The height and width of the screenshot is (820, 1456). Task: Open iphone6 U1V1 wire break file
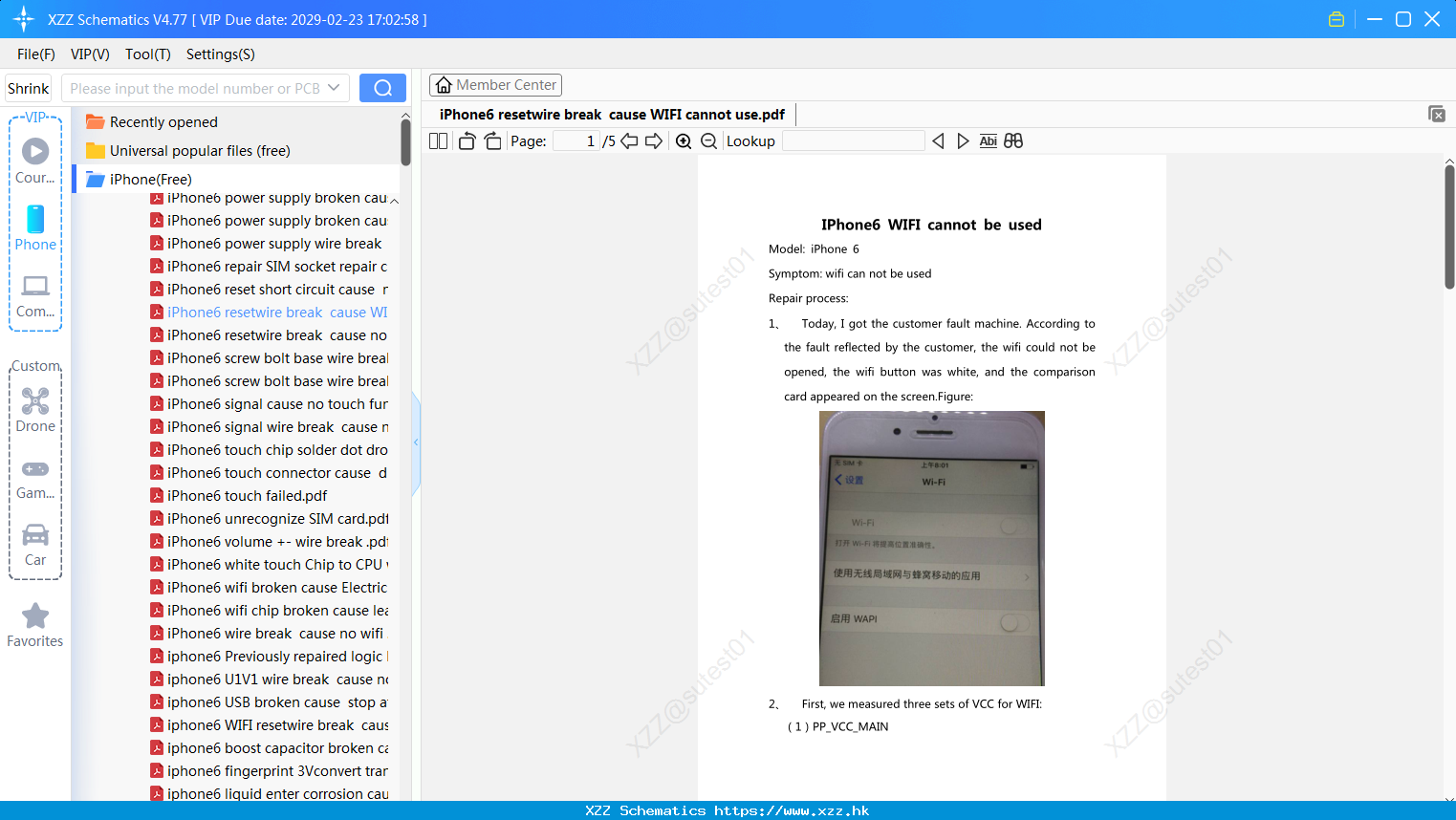[269, 680]
